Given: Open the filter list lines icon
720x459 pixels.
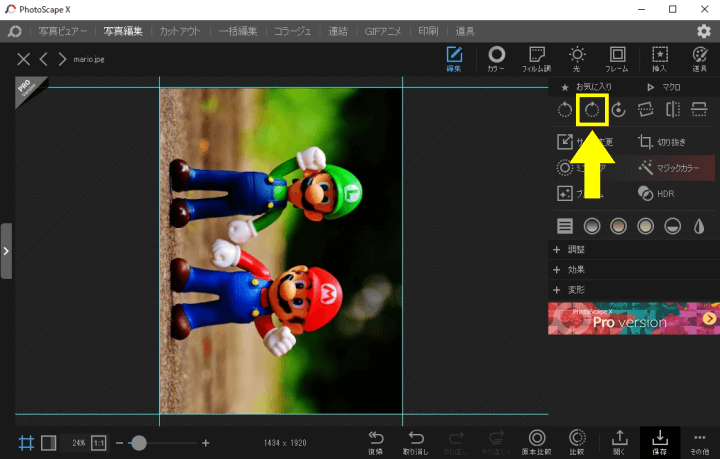Looking at the screenshot, I should (x=565, y=226).
